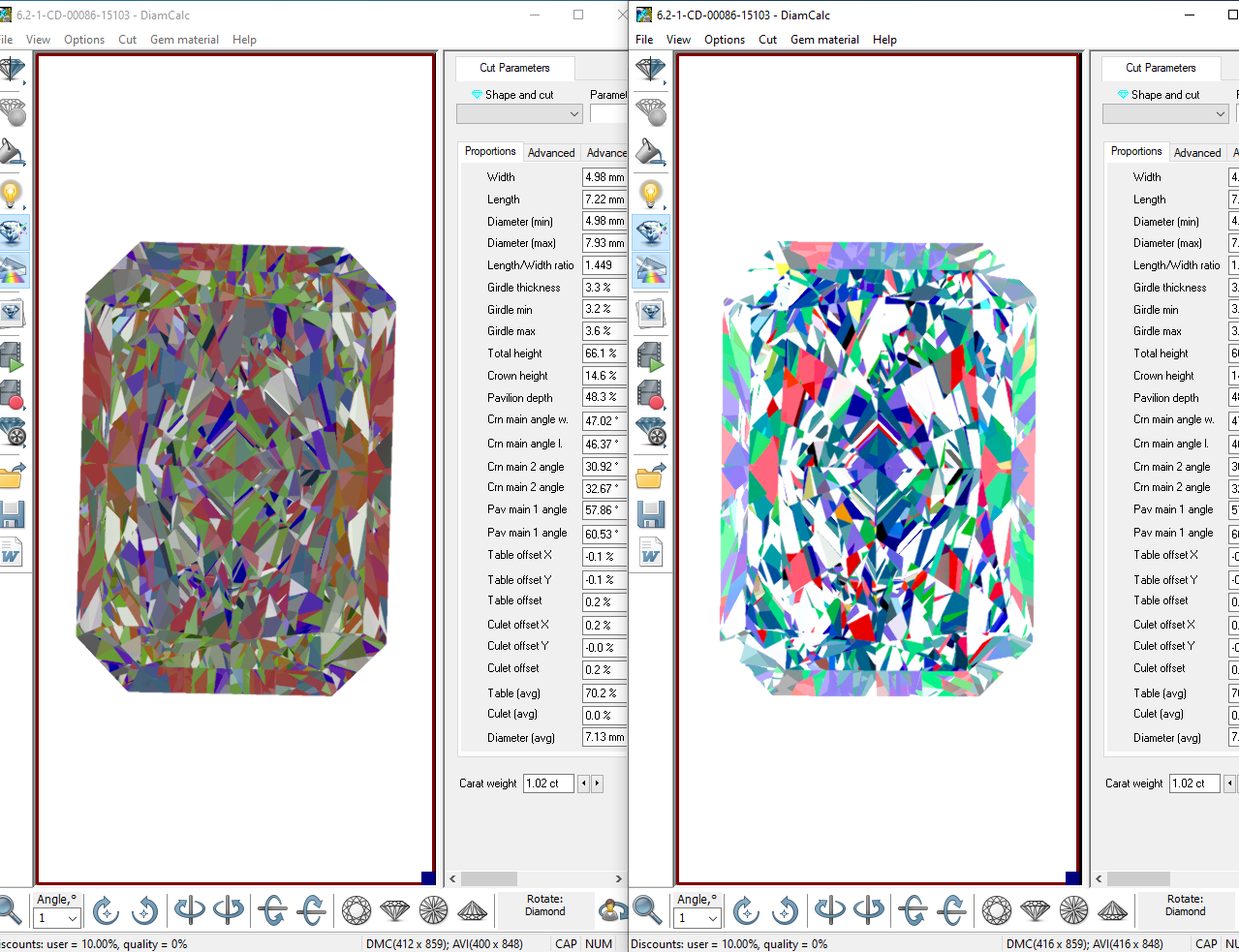
Task: Click the film record movie icon in right window
Action: coord(650,395)
